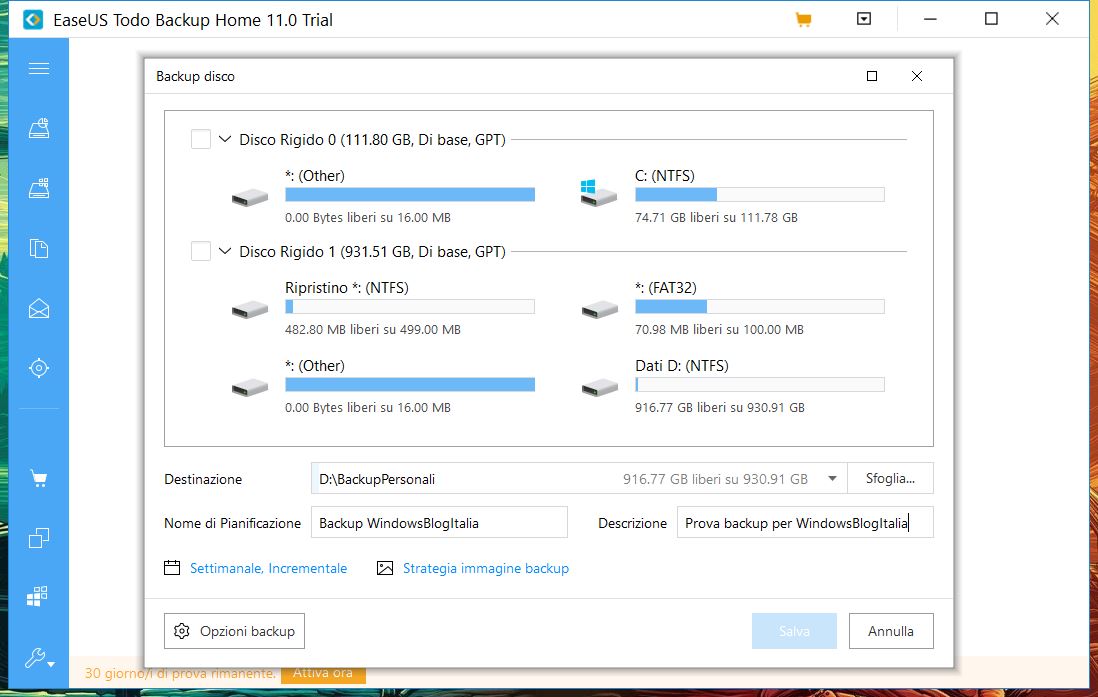Open Opzioni backup settings
Viewport: 1098px width, 697px height.
click(235, 631)
